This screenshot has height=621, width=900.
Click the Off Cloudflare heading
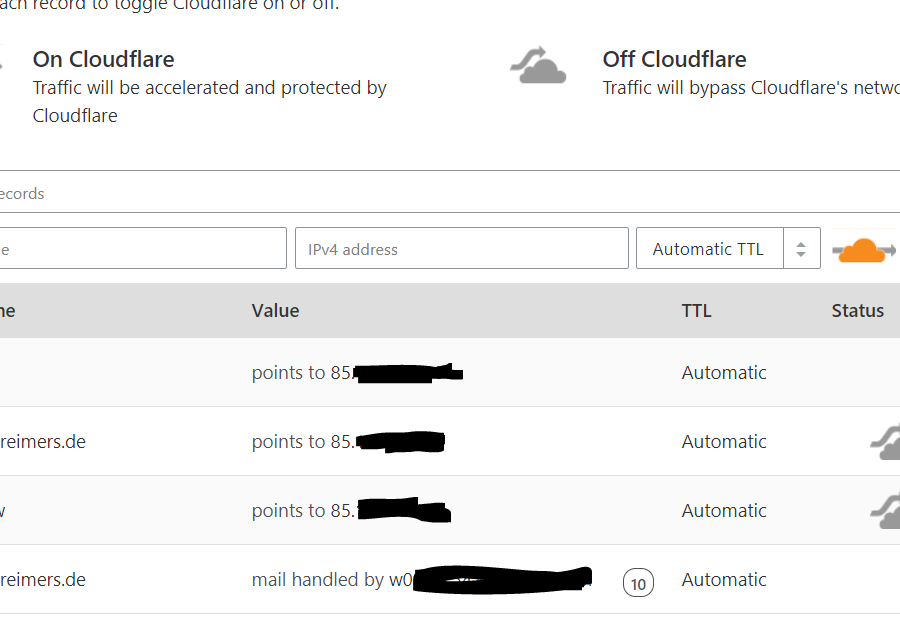tap(674, 59)
